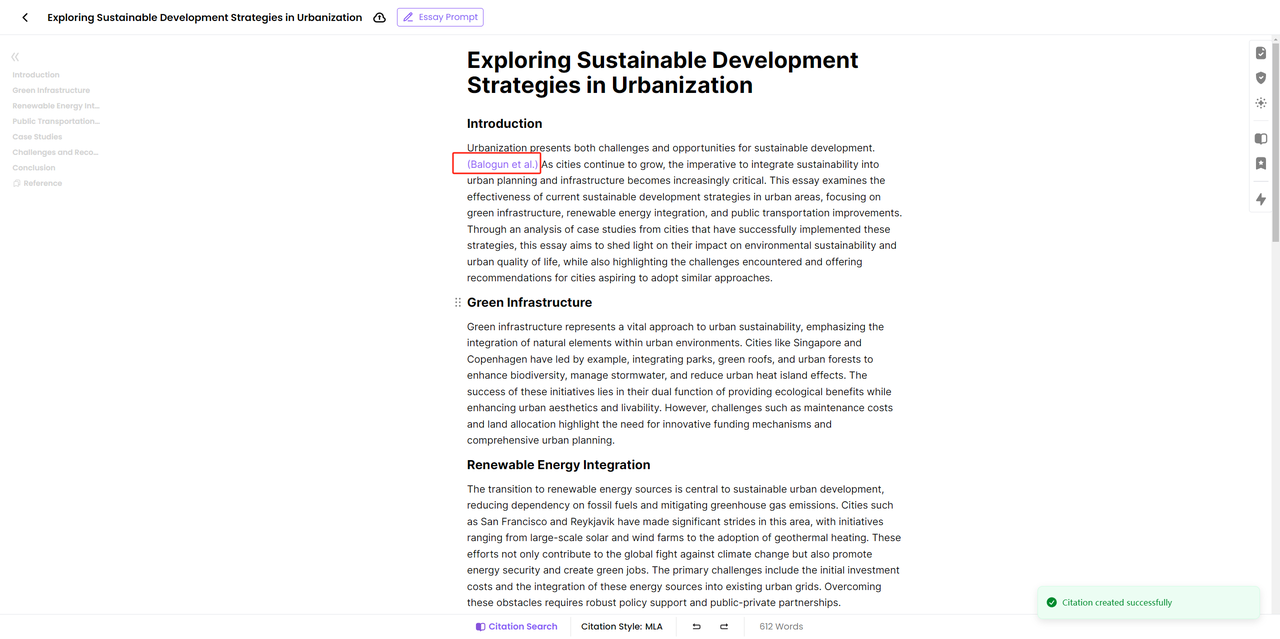This screenshot has height=639, width=1280.
Task: Open the Balogun et al. citation link
Action: click(x=503, y=164)
